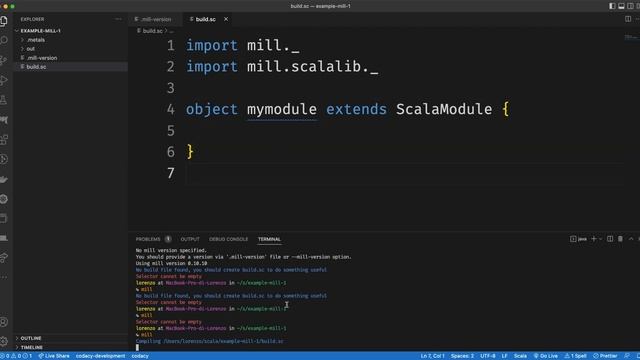The image size is (640, 360).
Task: Click the 'Compiling' line in terminal
Action: [x=209, y=341]
